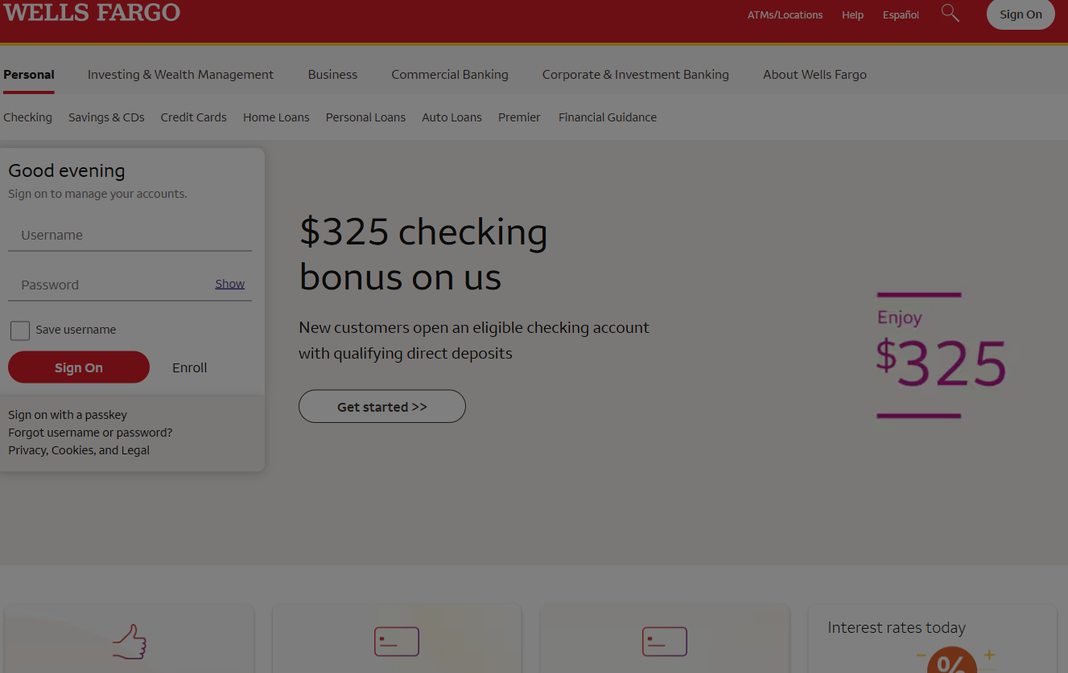Focus the Username input field

coord(130,235)
